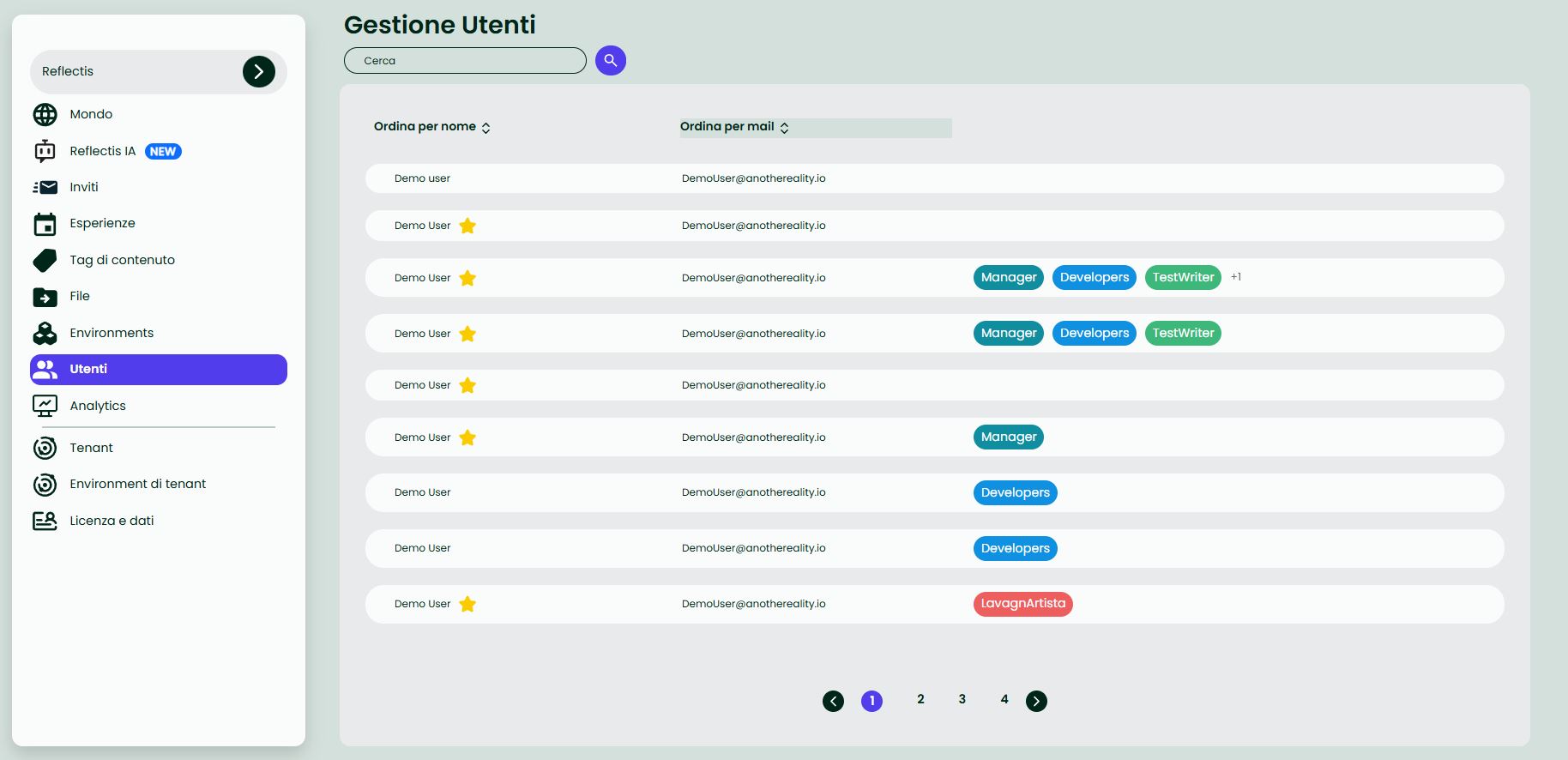Click the Tag di contenuto icon
The width and height of the screenshot is (1568, 760).
tap(45, 260)
